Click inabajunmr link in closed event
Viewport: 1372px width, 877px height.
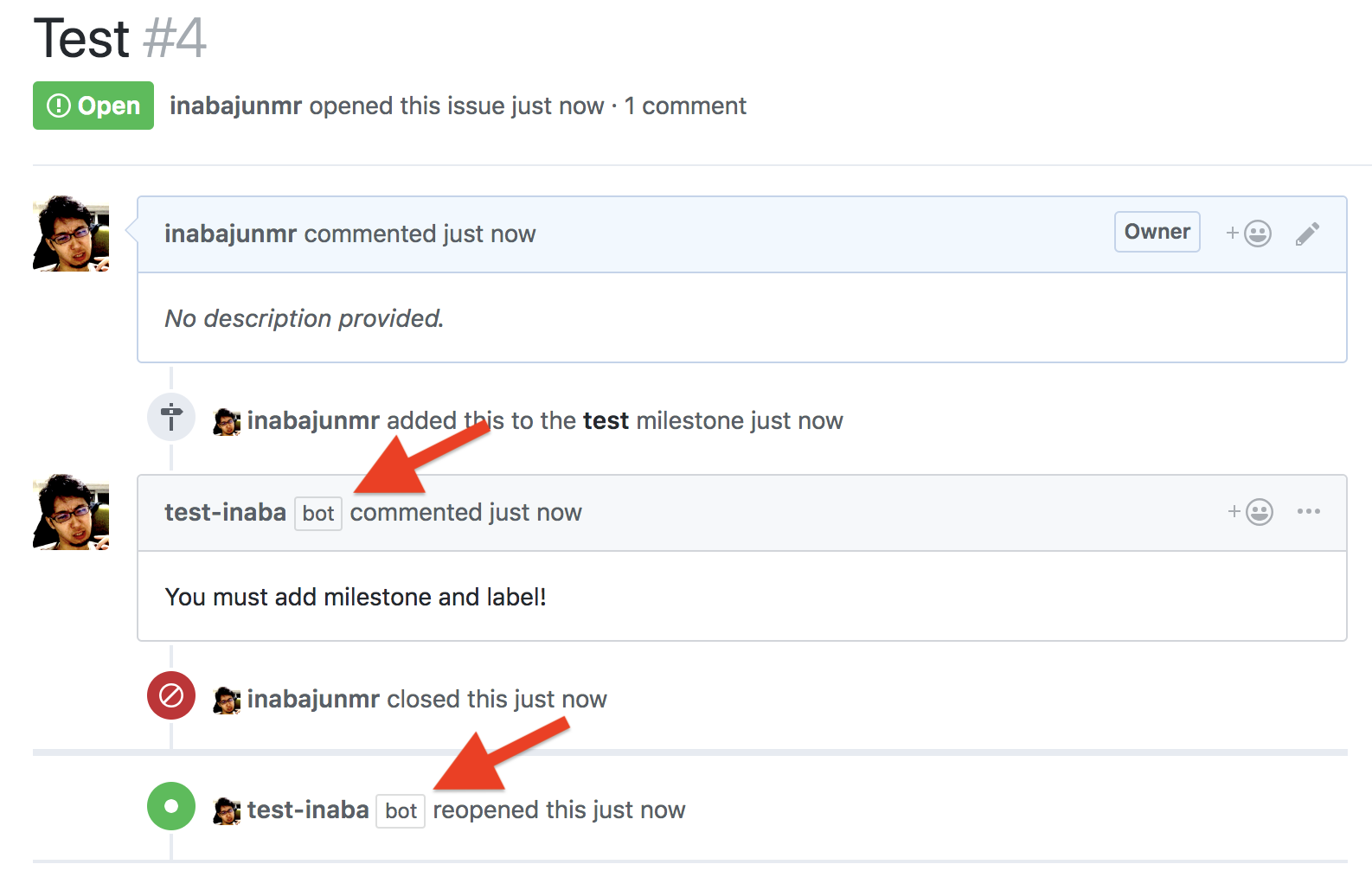tap(313, 699)
